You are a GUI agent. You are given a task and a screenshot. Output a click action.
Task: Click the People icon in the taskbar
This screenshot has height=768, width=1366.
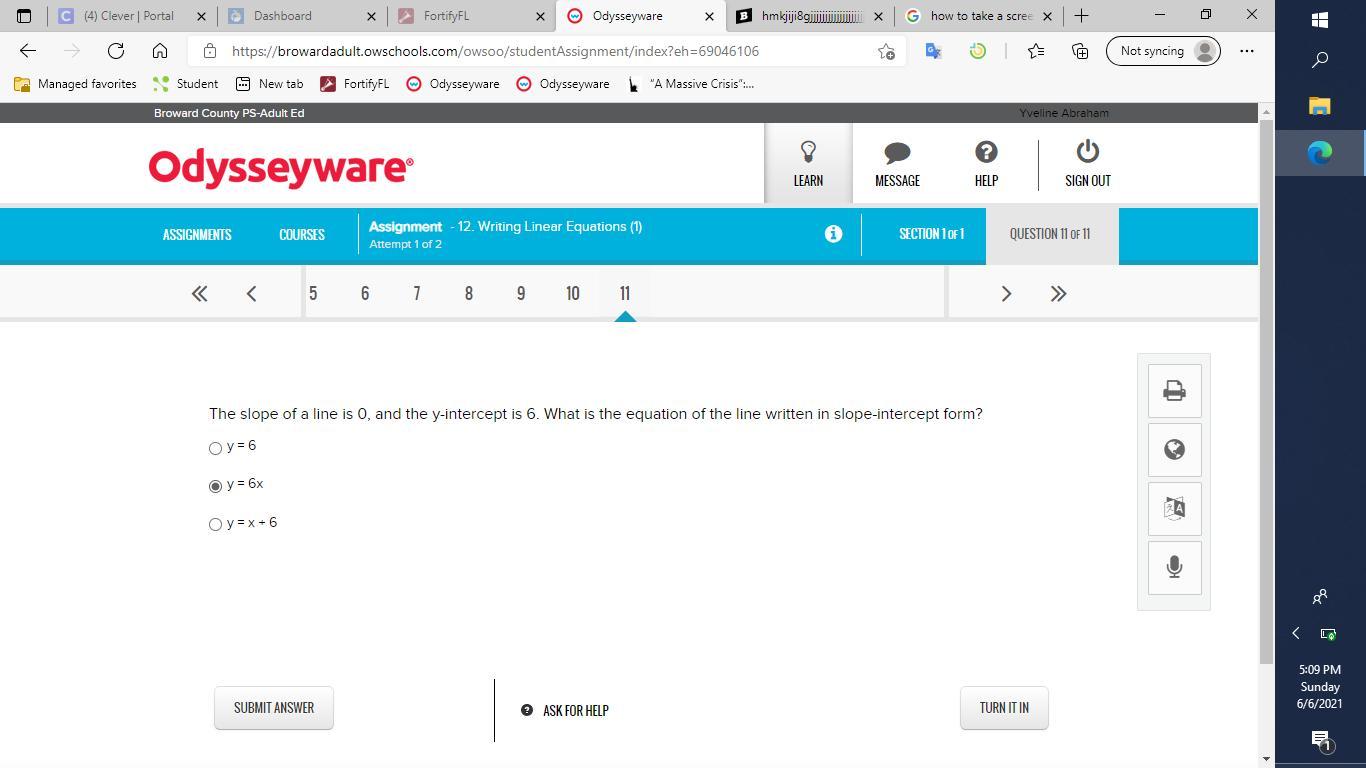pyautogui.click(x=1320, y=597)
